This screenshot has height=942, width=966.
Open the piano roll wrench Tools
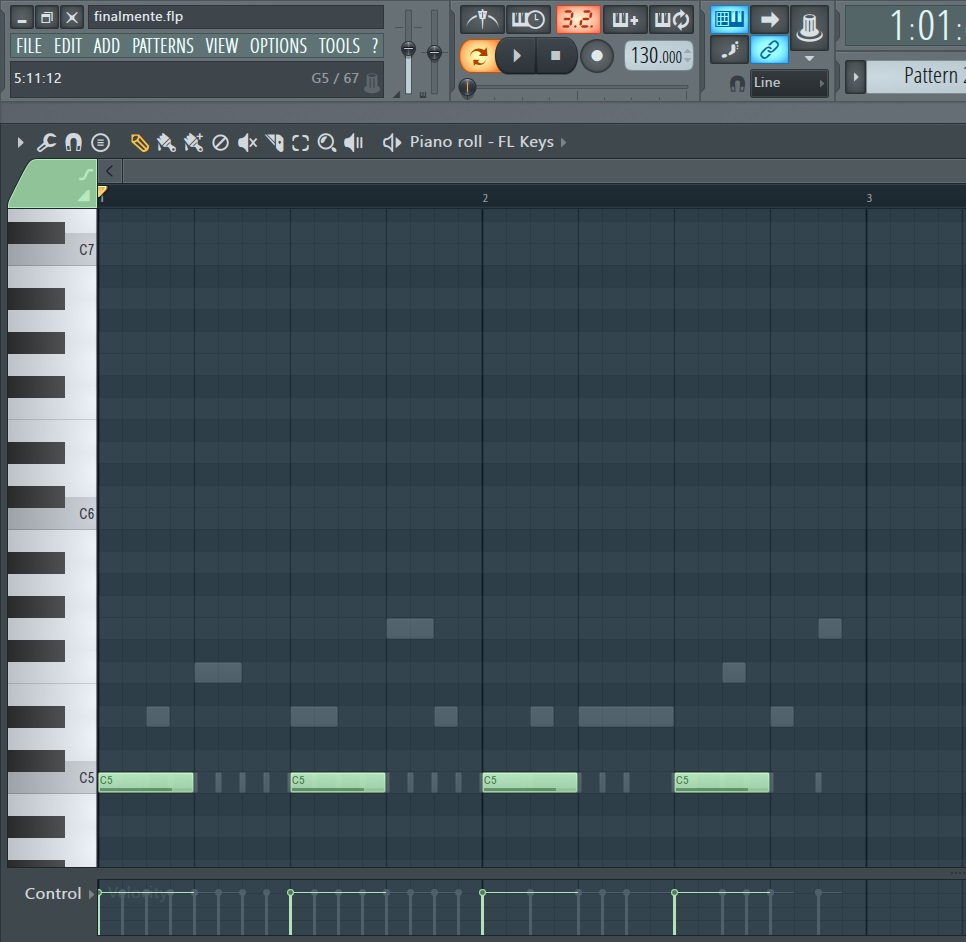[46, 143]
